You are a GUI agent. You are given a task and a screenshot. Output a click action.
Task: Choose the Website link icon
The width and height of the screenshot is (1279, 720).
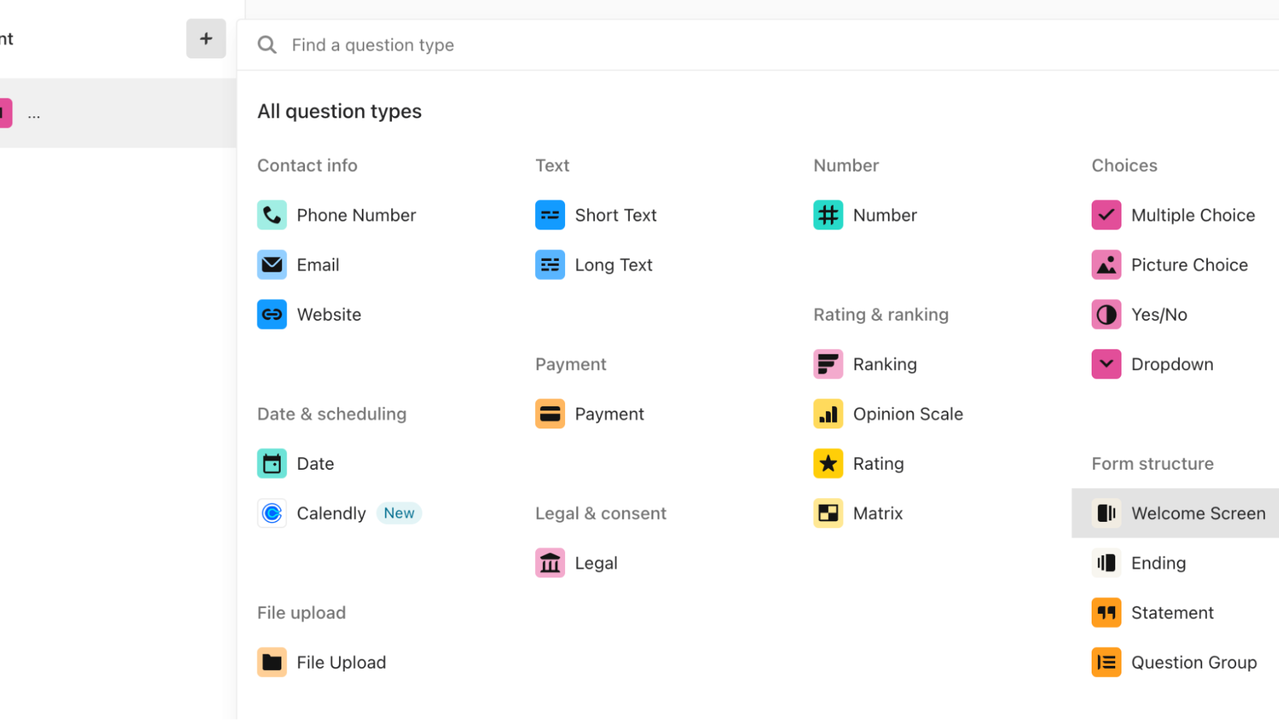click(x=272, y=314)
